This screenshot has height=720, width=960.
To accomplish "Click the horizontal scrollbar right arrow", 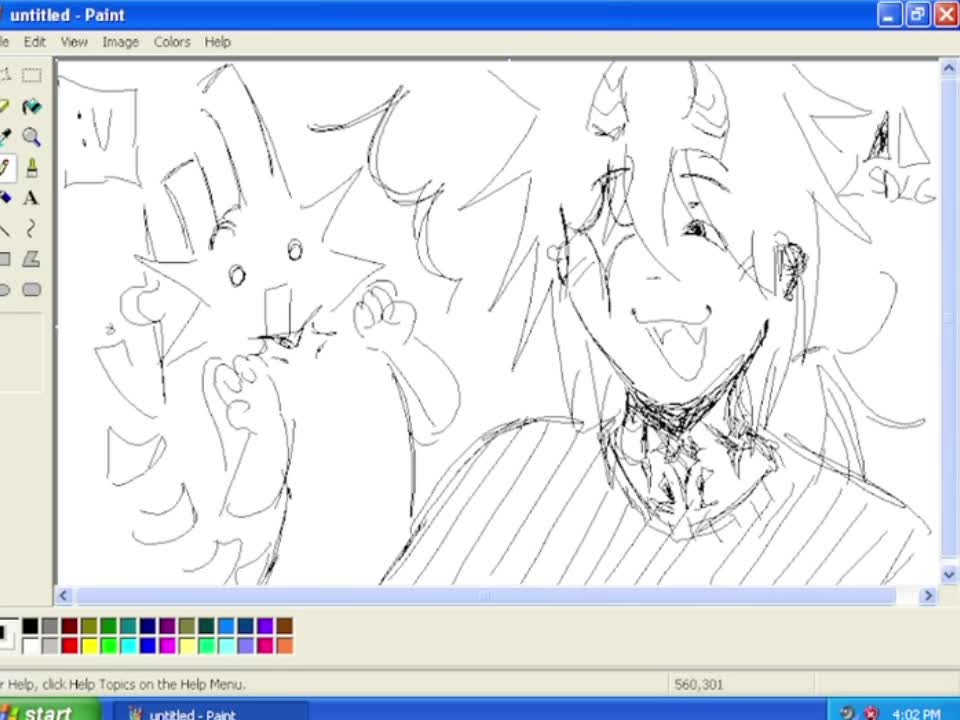I will 928,595.
